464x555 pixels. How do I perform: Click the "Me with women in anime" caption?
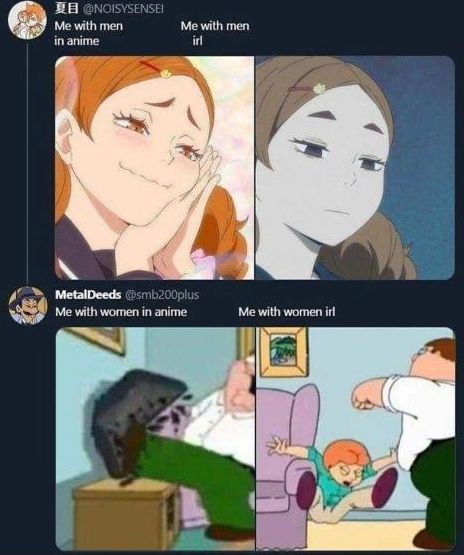click(x=121, y=312)
